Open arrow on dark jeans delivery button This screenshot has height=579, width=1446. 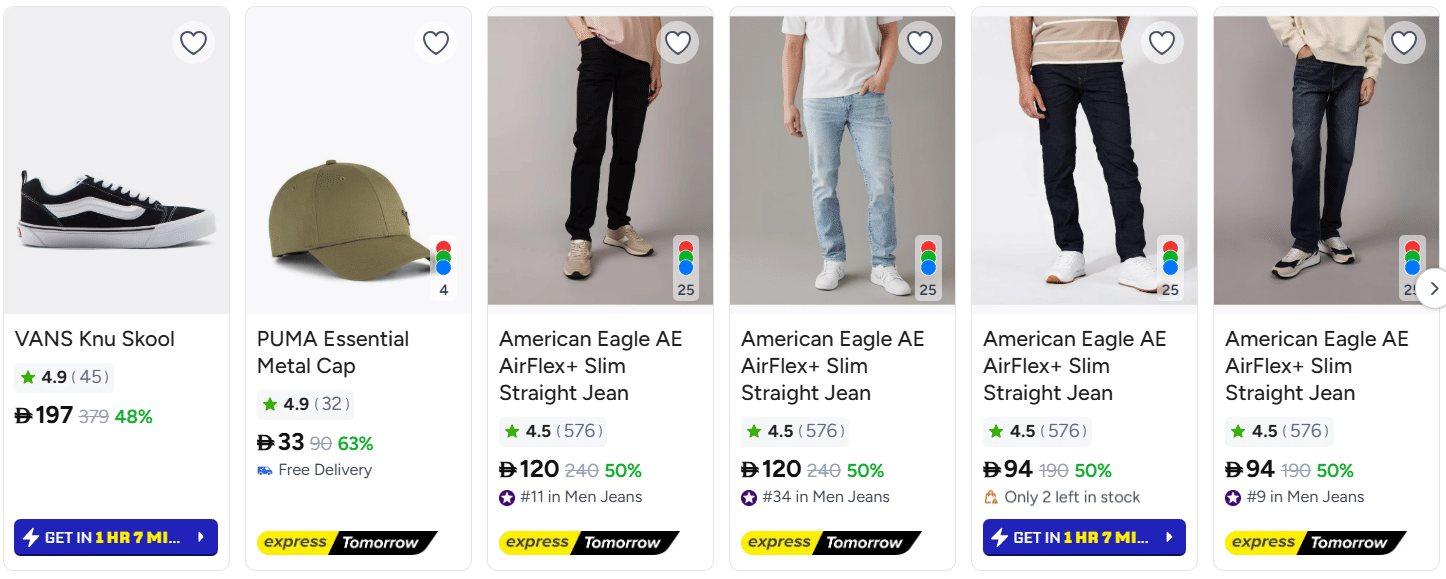coord(1169,538)
